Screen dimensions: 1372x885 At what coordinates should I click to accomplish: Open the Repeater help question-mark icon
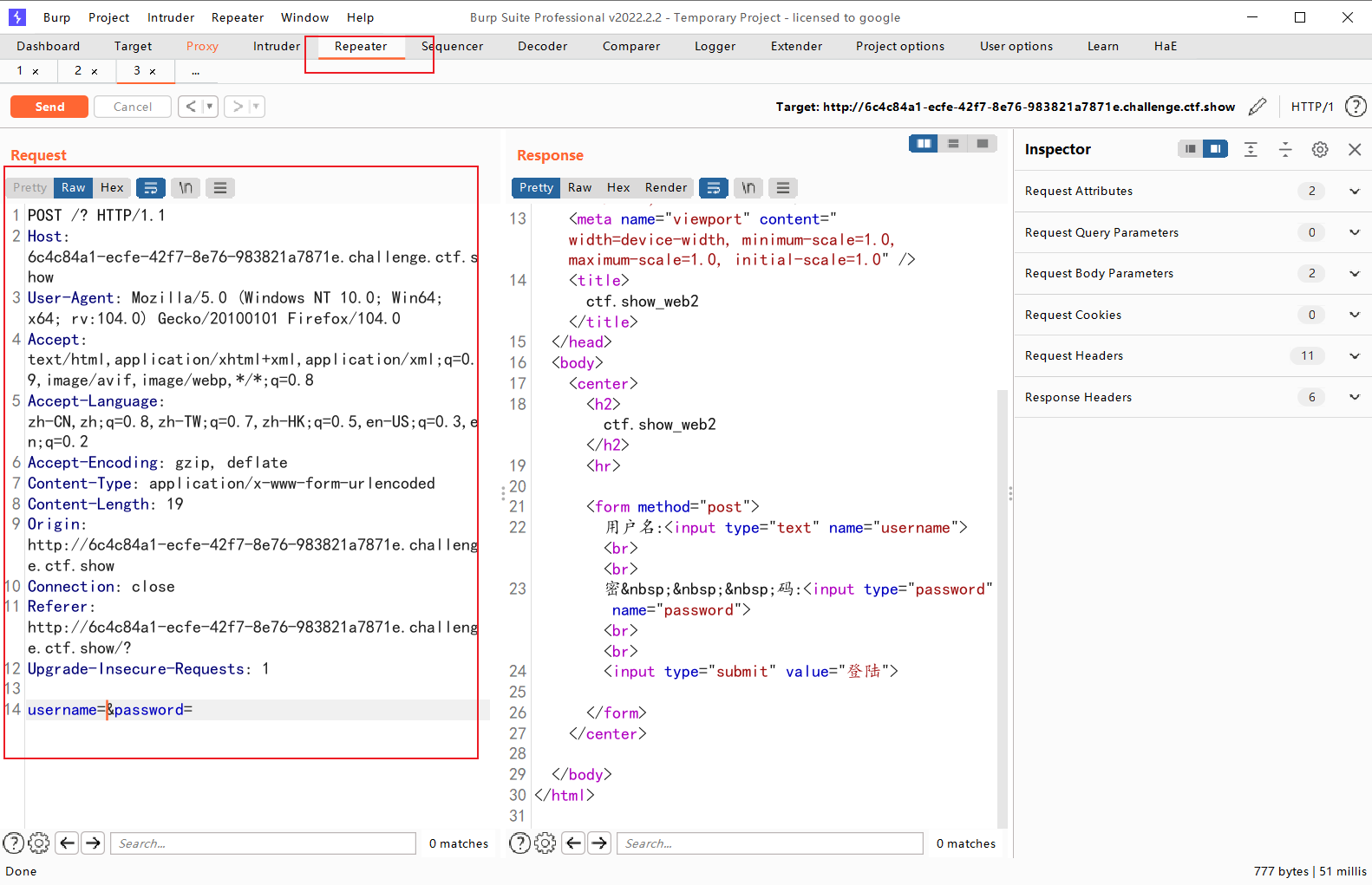tap(1356, 107)
